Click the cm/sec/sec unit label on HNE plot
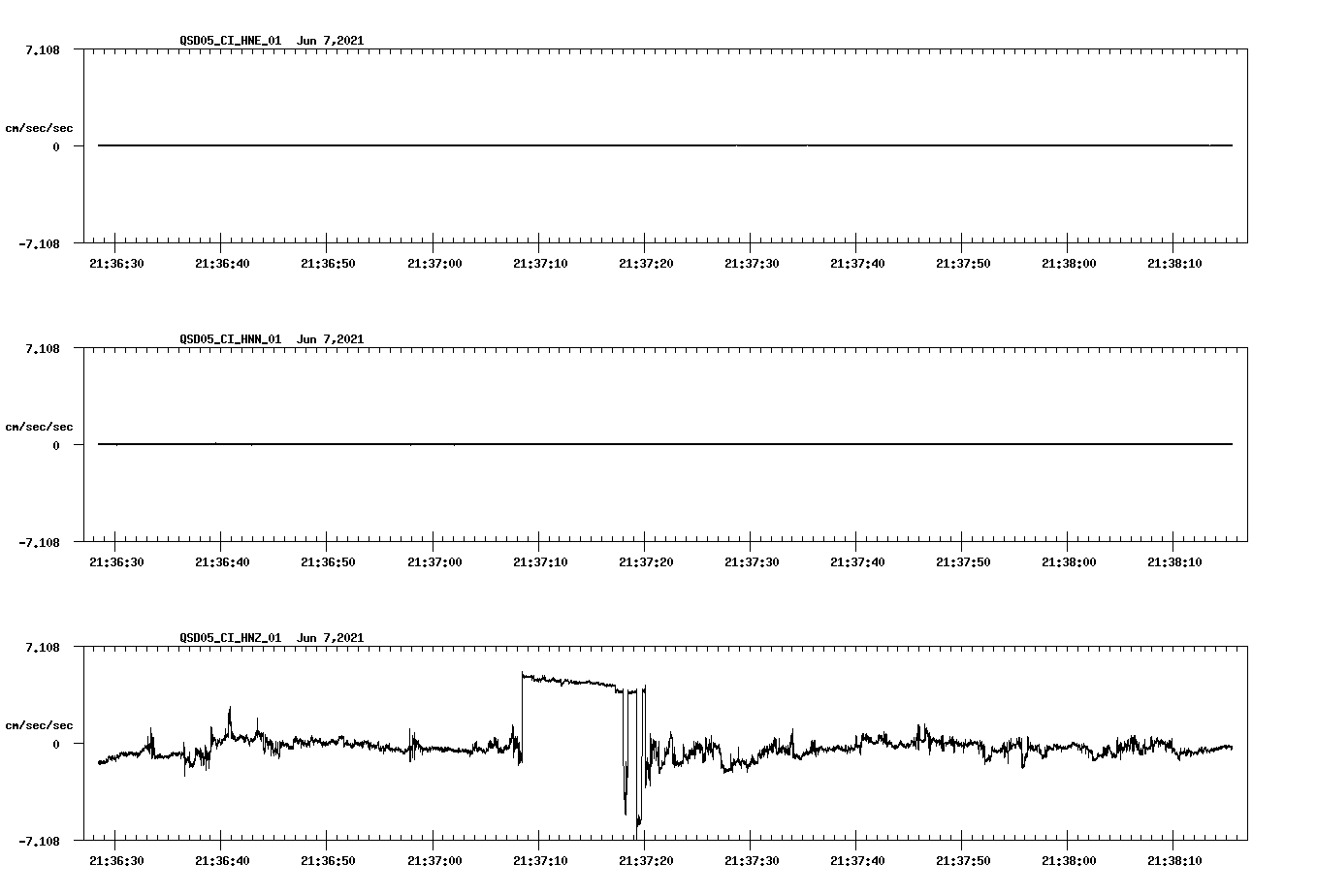Image resolution: width=1317 pixels, height=896 pixels. [x=39, y=128]
